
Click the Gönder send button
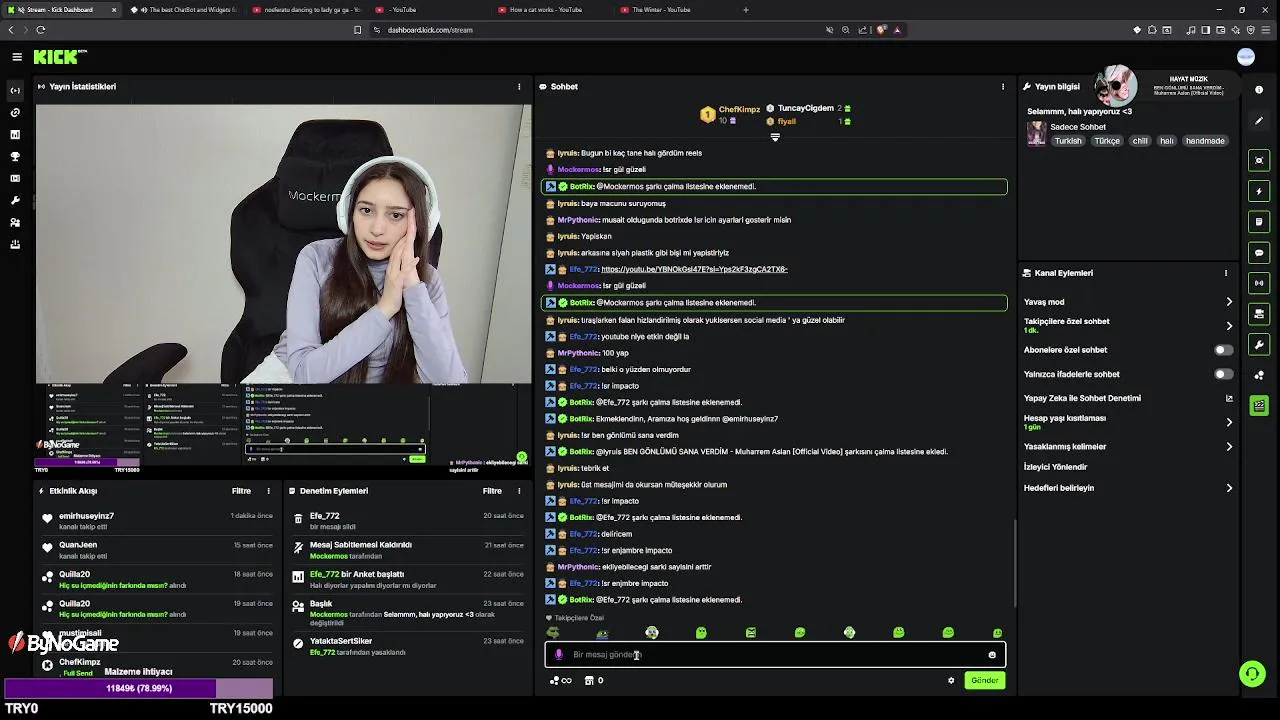tap(985, 680)
